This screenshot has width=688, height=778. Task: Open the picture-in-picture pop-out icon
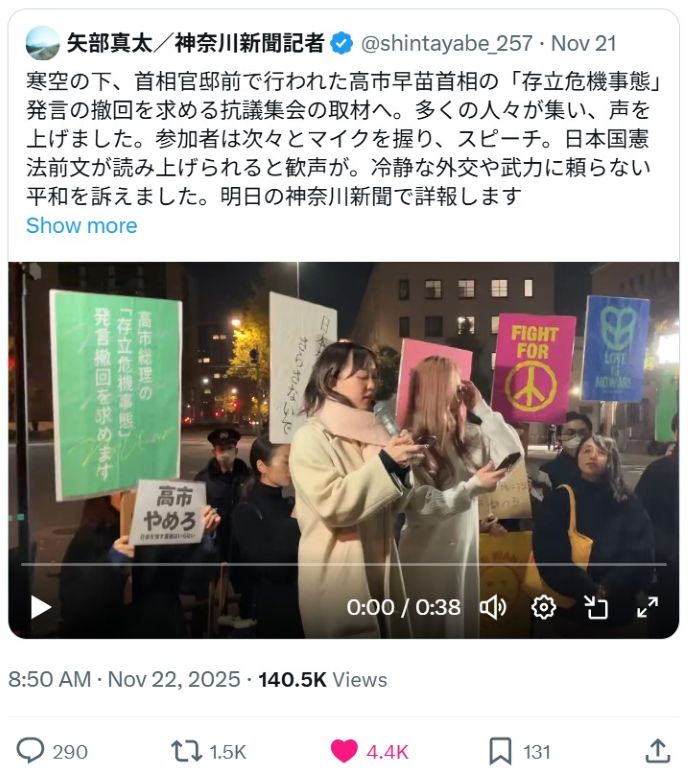[x=596, y=607]
